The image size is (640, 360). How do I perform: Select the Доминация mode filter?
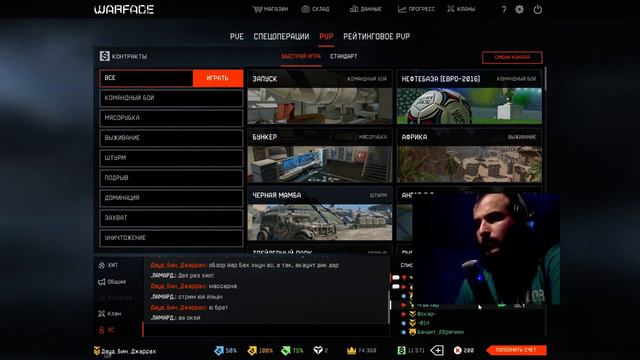[171, 198]
